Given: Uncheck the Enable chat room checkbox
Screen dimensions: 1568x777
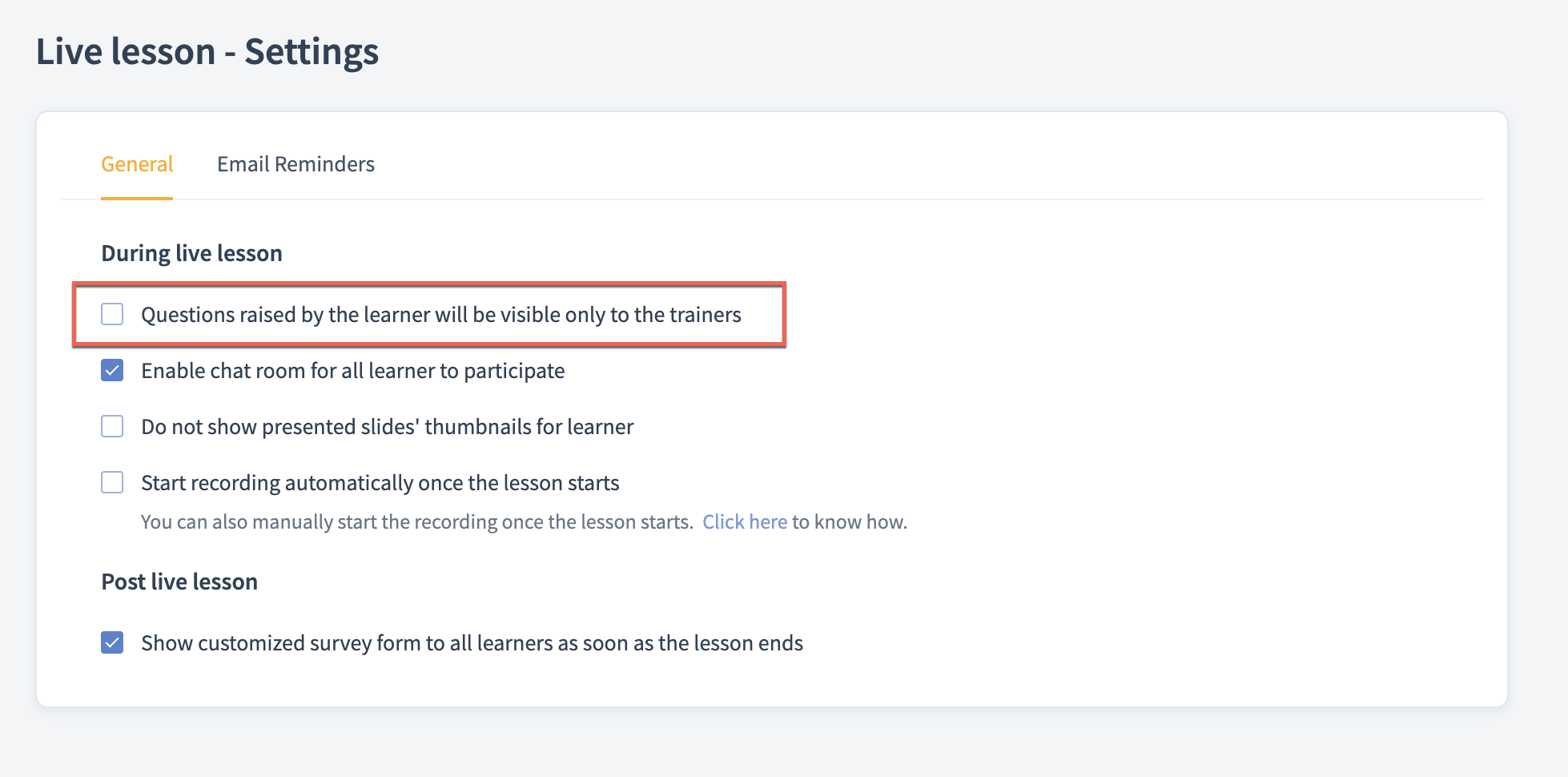Looking at the screenshot, I should (112, 370).
